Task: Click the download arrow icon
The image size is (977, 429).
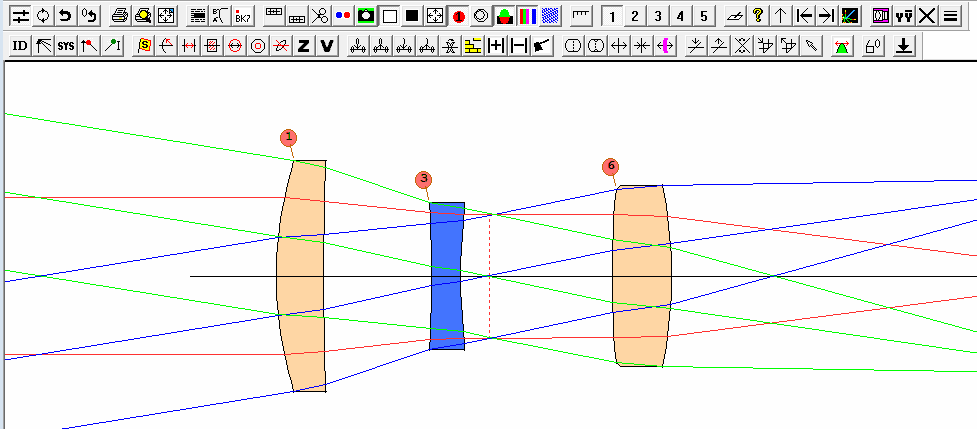Action: point(903,46)
